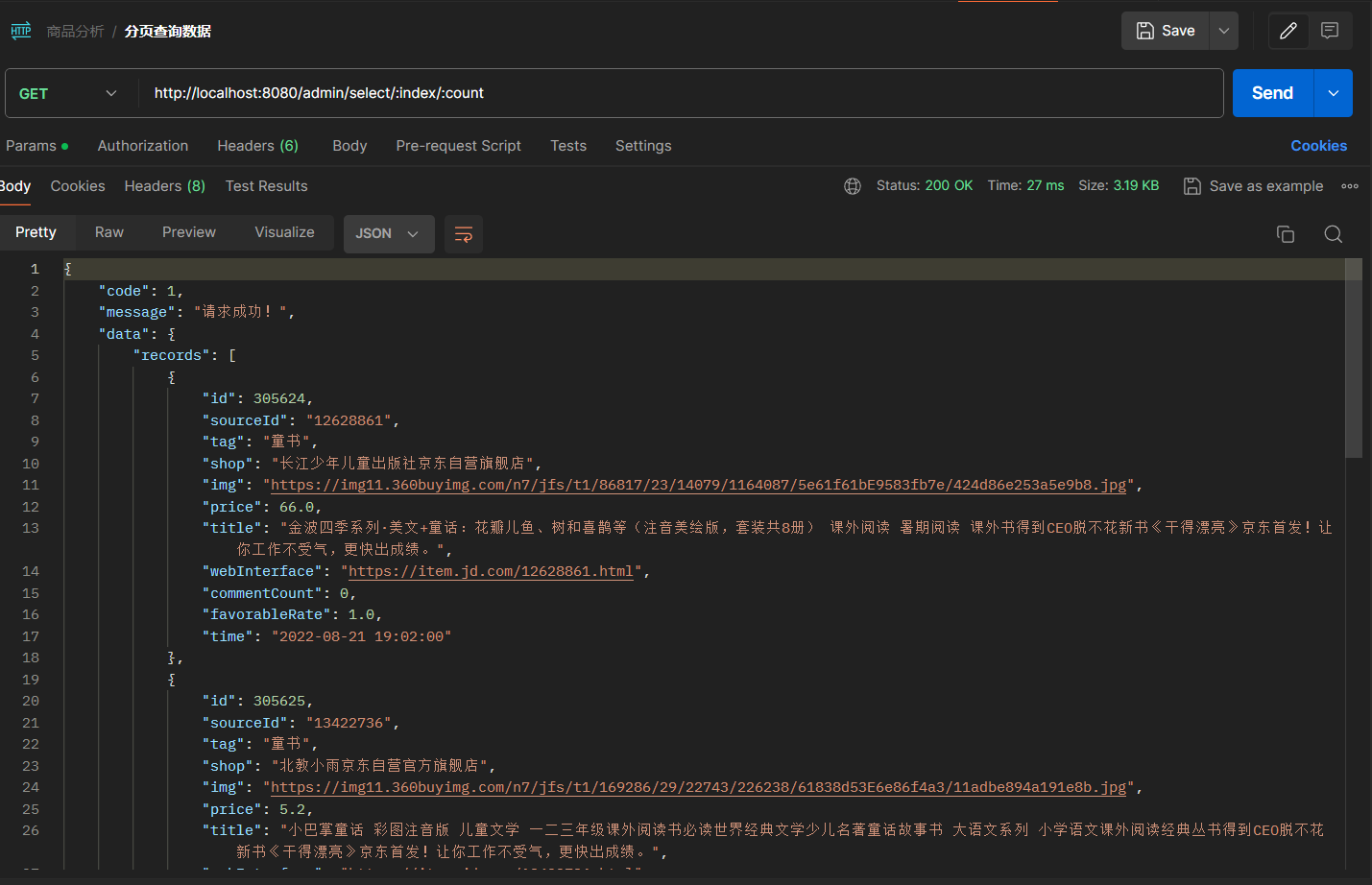The image size is (1372, 885).
Task: Click the Status 200 OK text
Action: [x=925, y=185]
